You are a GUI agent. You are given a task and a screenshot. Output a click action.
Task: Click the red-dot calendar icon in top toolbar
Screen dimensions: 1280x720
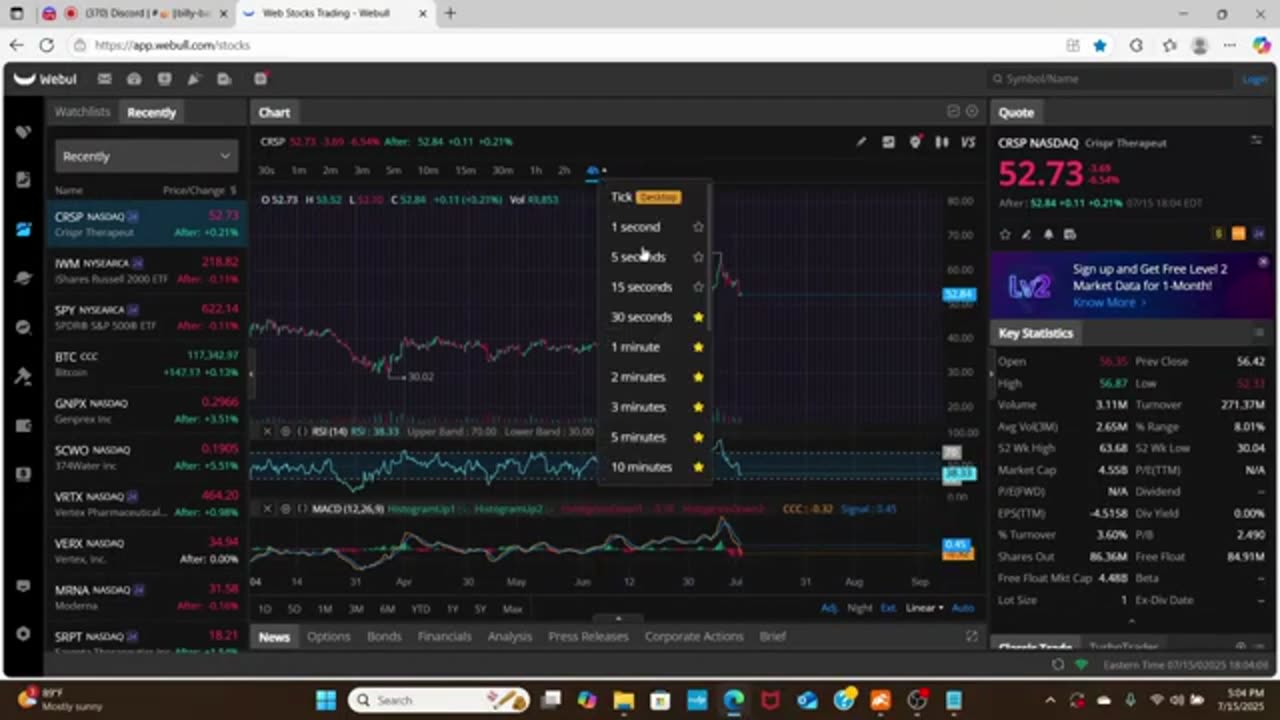[x=260, y=79]
